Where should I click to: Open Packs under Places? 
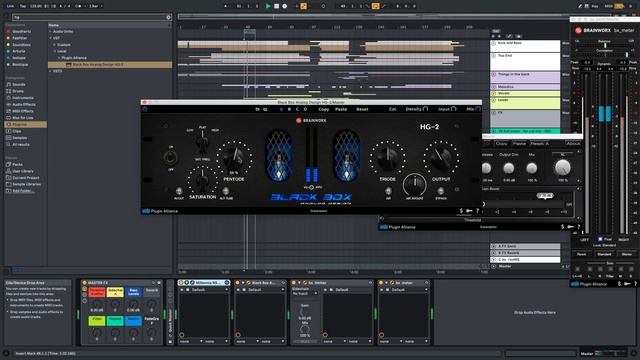[17, 164]
